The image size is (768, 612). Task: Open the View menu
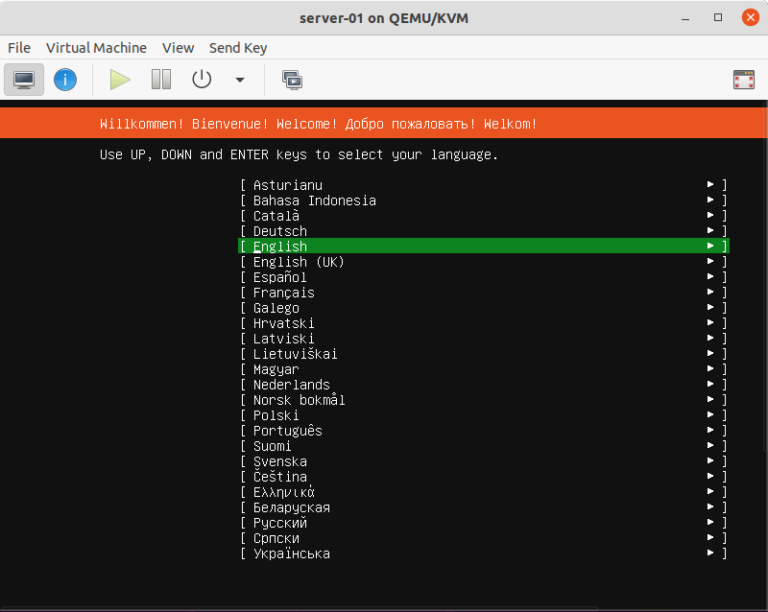178,48
